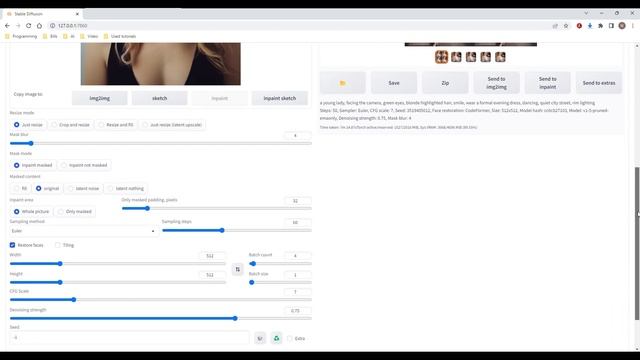Go back with browser back arrow
The height and width of the screenshot is (360, 640).
(x=7, y=25)
